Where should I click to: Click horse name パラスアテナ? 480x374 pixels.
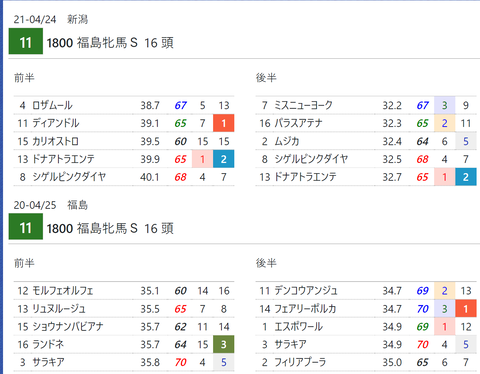point(298,123)
